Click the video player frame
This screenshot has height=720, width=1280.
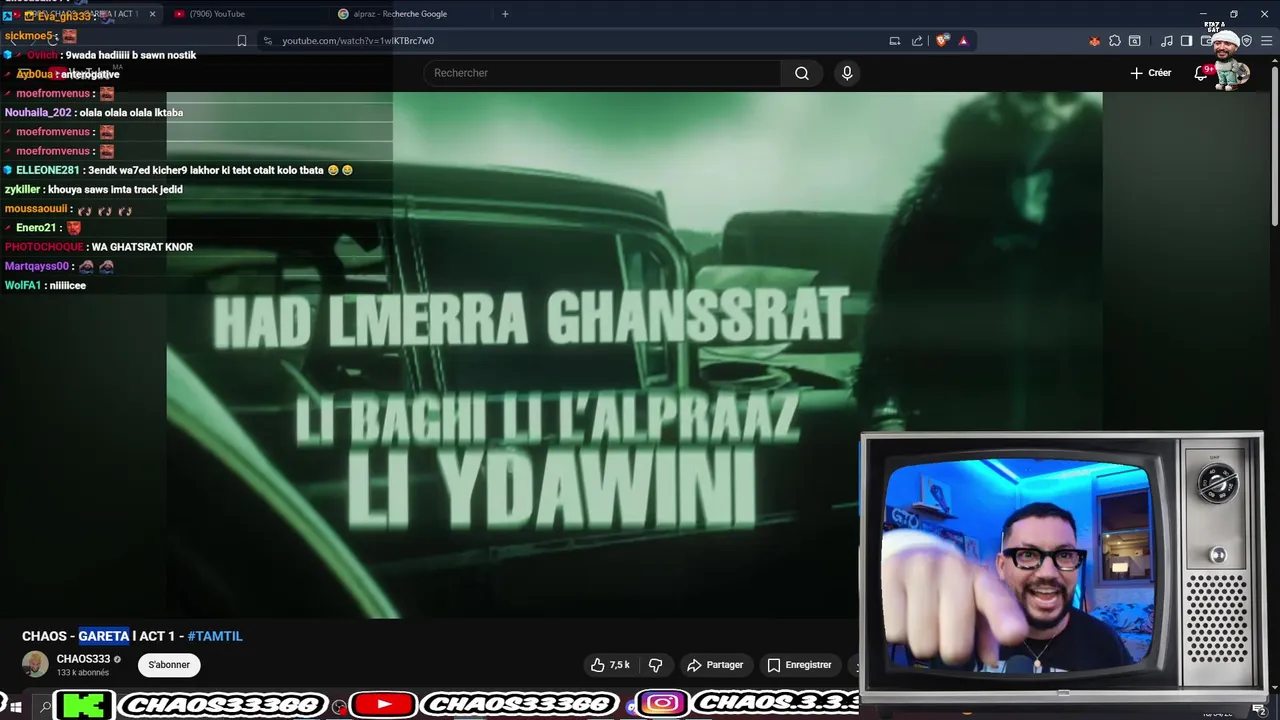tap(634, 355)
